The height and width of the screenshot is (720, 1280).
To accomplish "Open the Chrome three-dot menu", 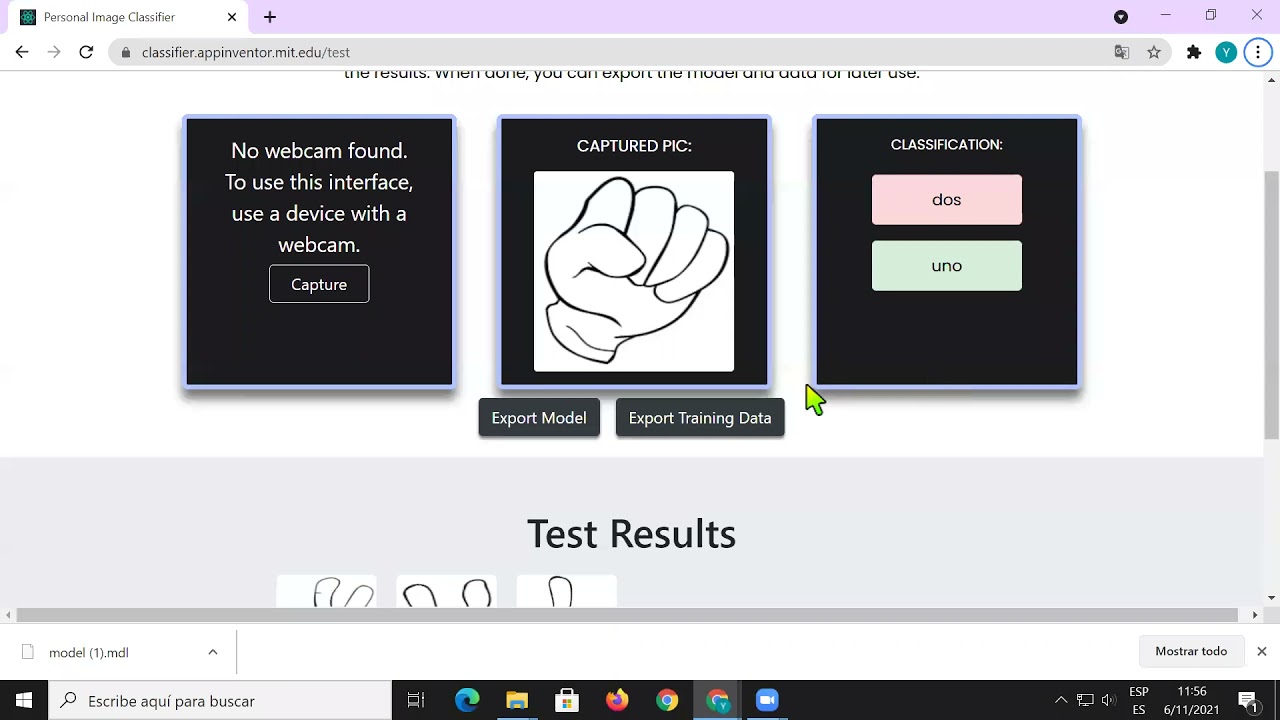I will [1258, 53].
